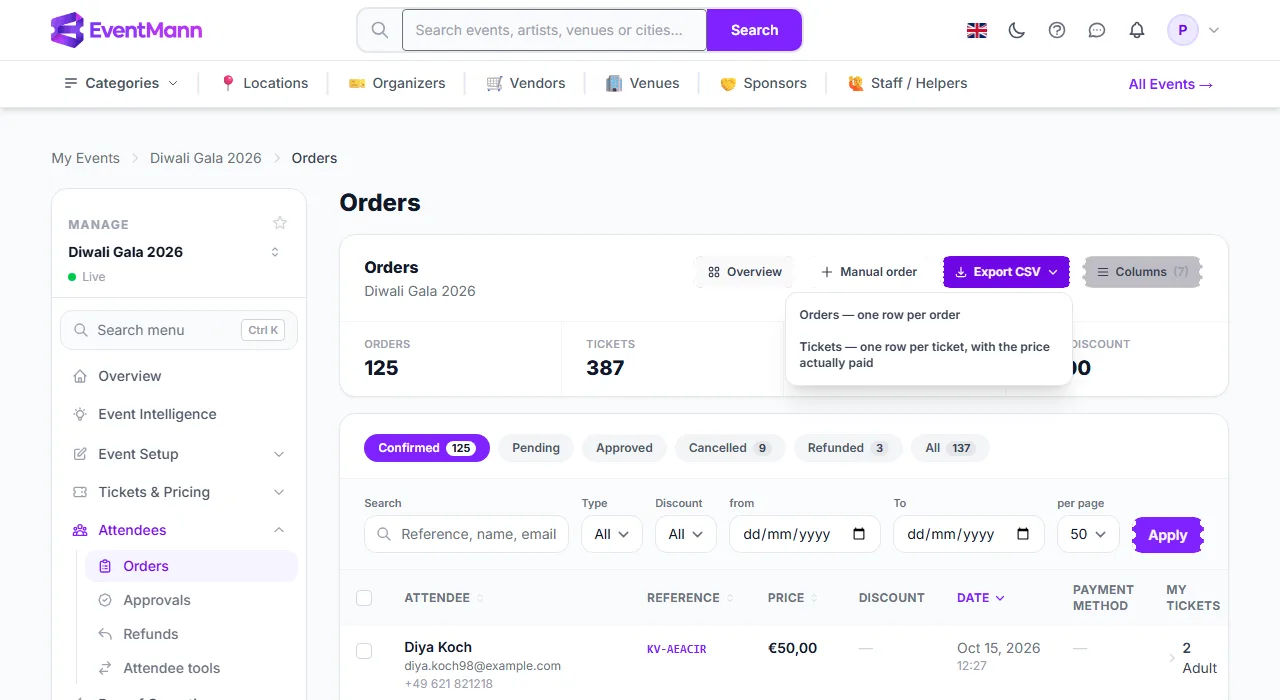
Task: Switch to the Refunded tab
Action: point(848,448)
